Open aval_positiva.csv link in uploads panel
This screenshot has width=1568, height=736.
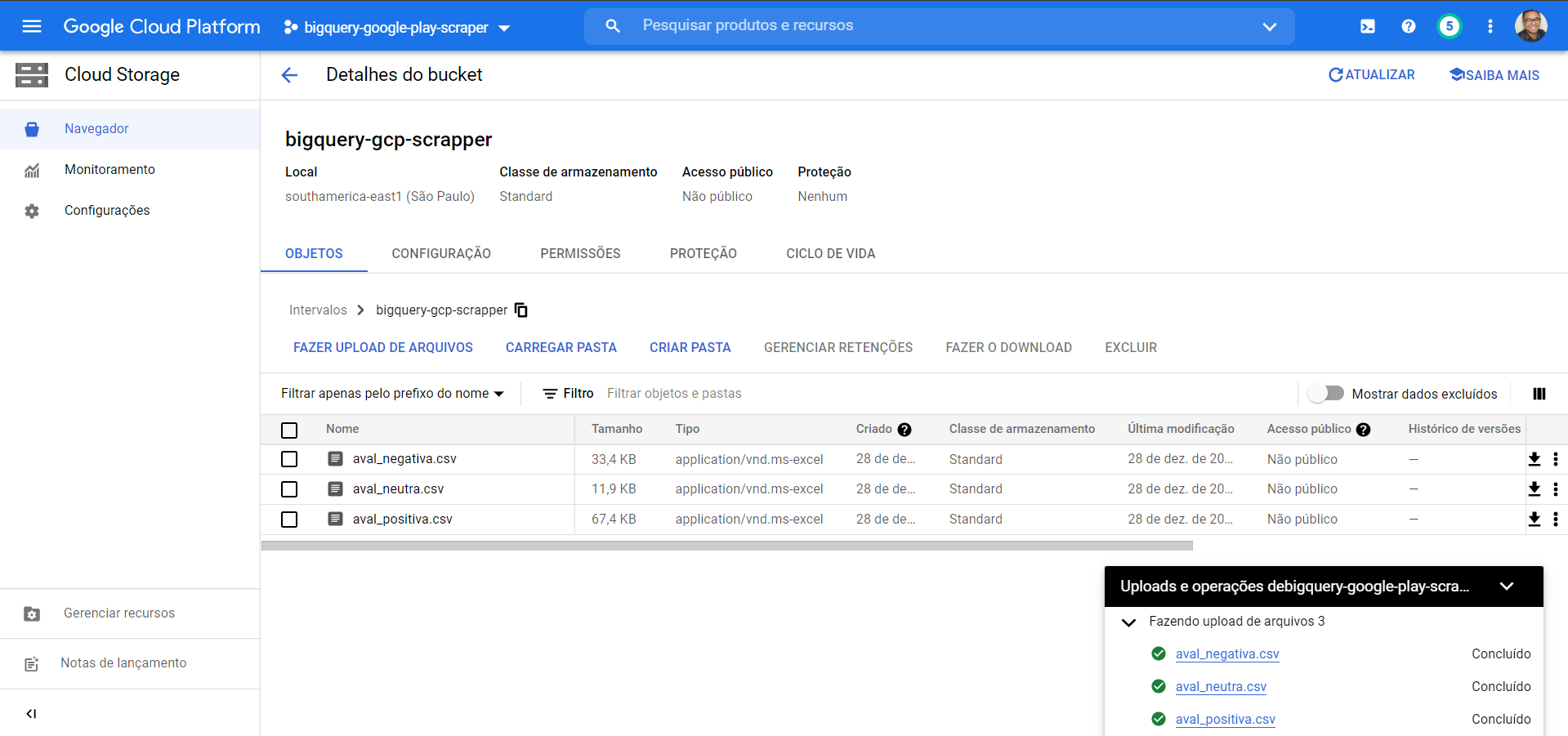pos(1226,720)
